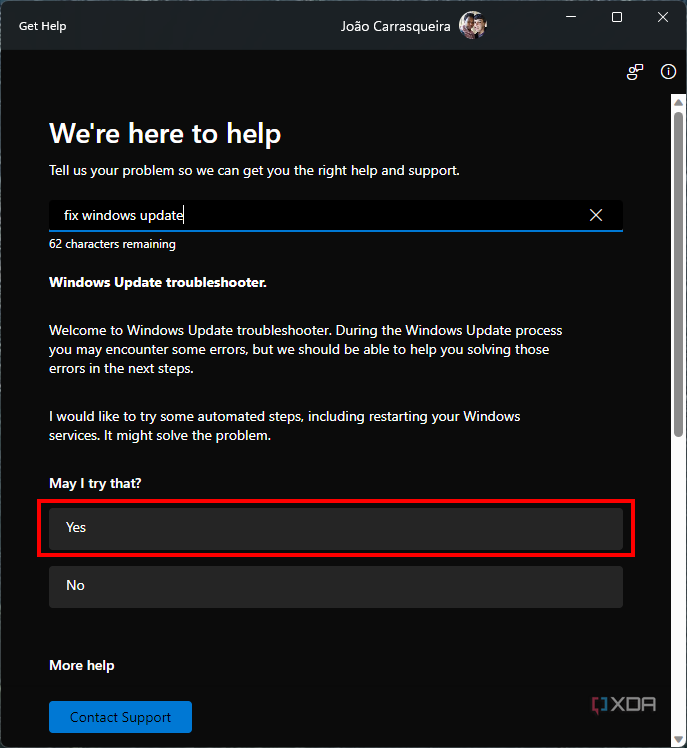The height and width of the screenshot is (748, 687).
Task: Click the Windows Update troubleshooter heading
Action: point(158,282)
